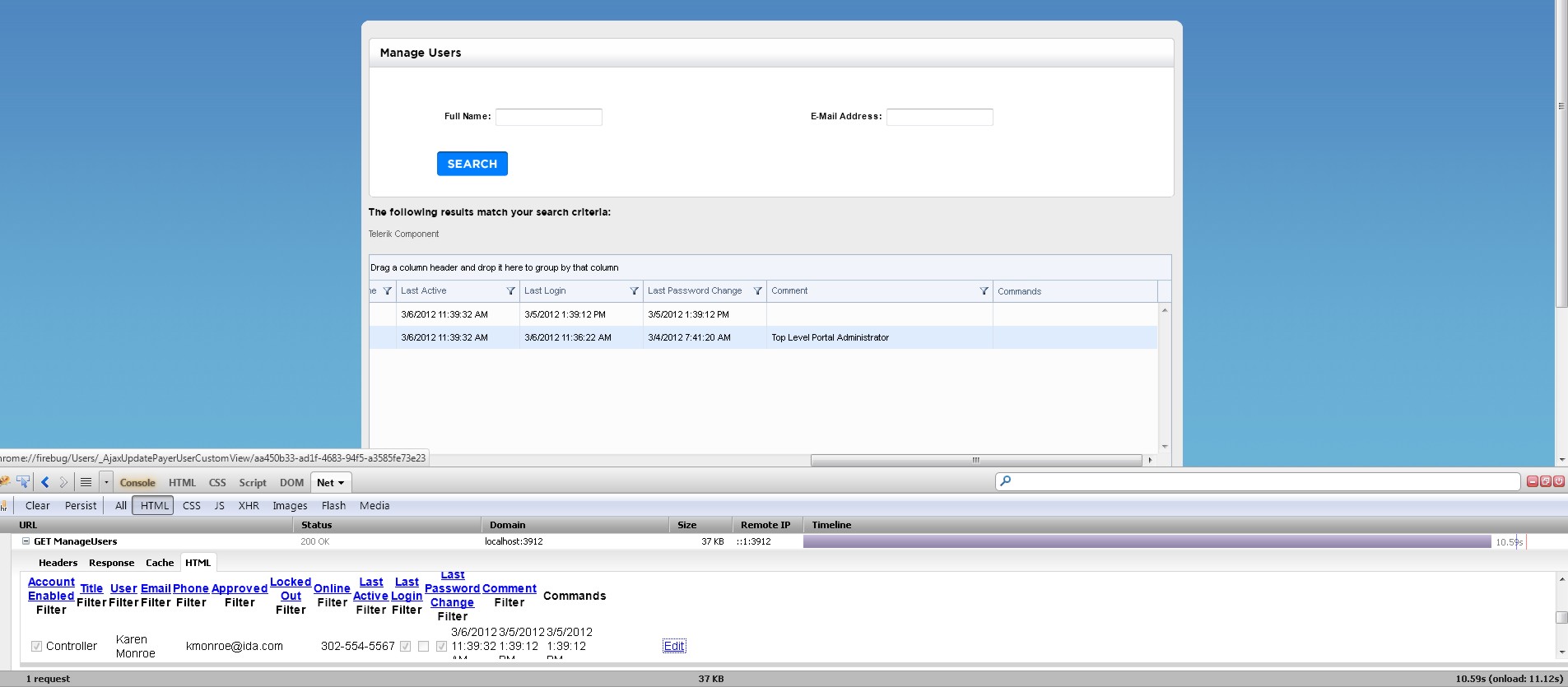This screenshot has height=687, width=1568.
Task: Open the Response tab of the request
Action: [x=111, y=563]
